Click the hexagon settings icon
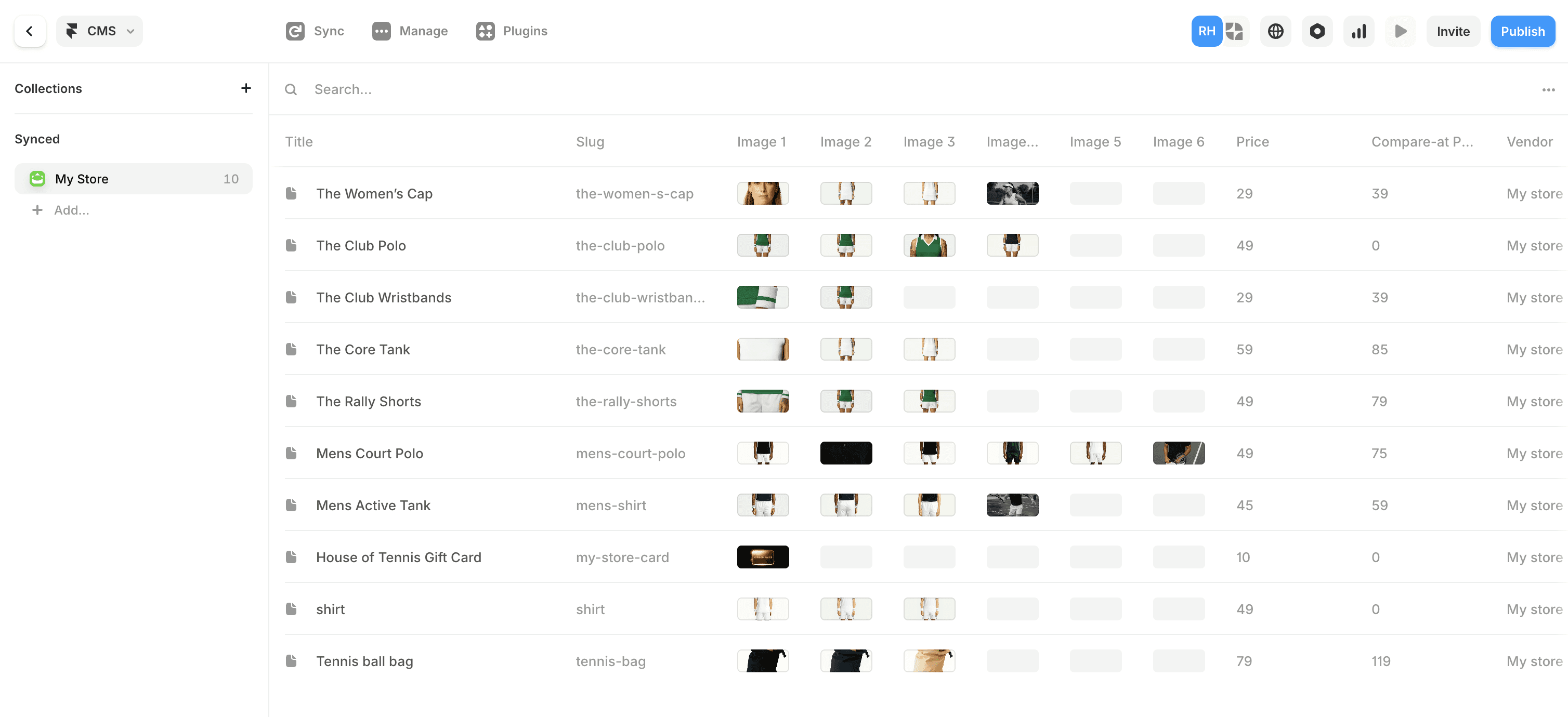 (x=1316, y=31)
